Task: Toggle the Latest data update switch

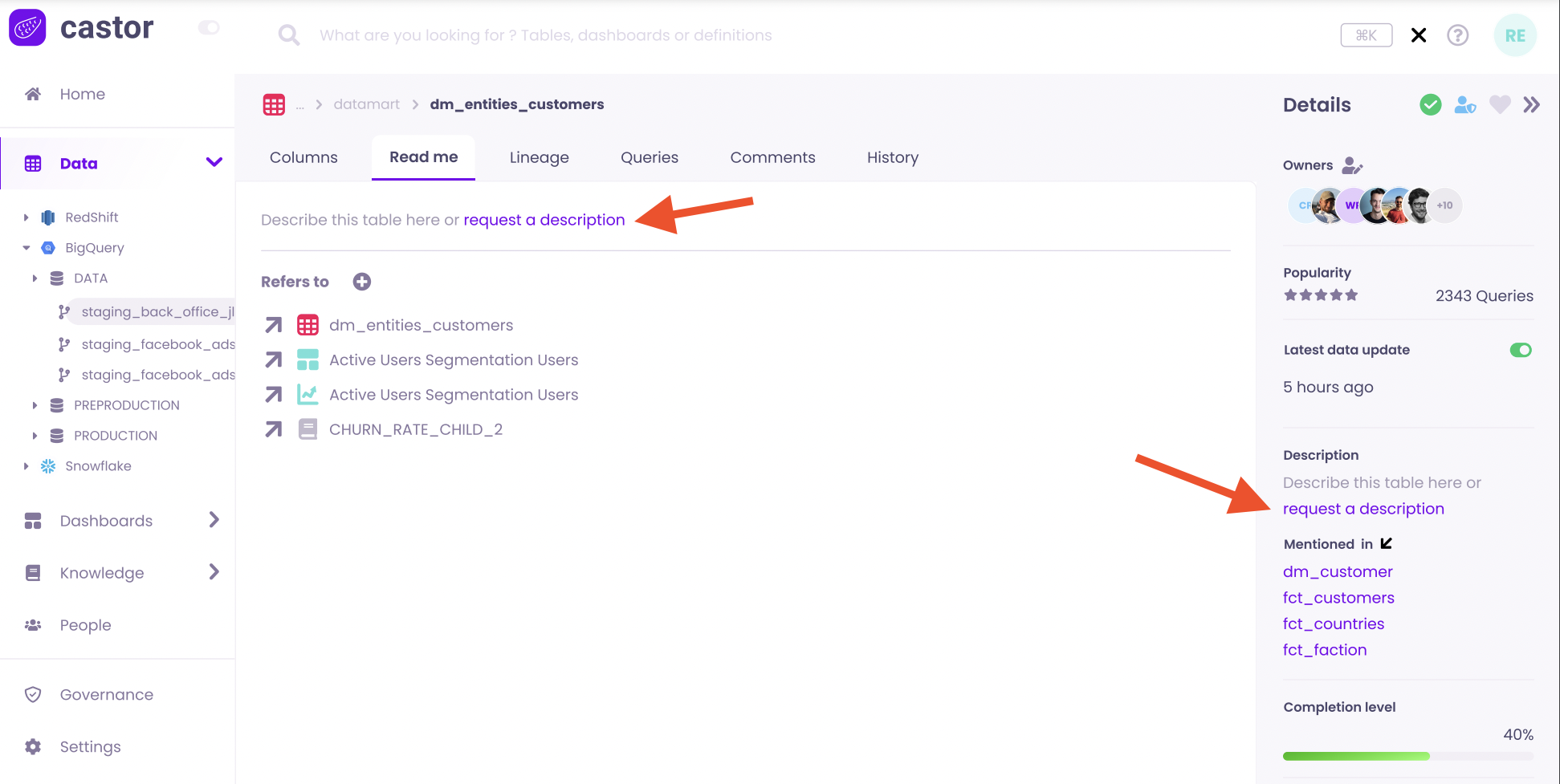Action: 1520,350
